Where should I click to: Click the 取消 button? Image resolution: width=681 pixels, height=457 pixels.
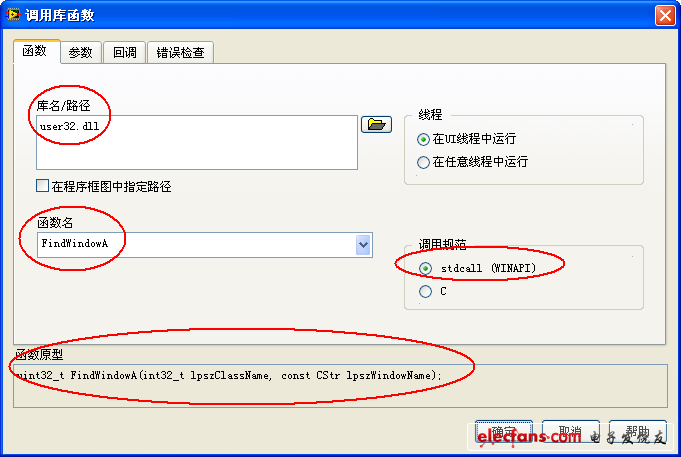point(571,432)
